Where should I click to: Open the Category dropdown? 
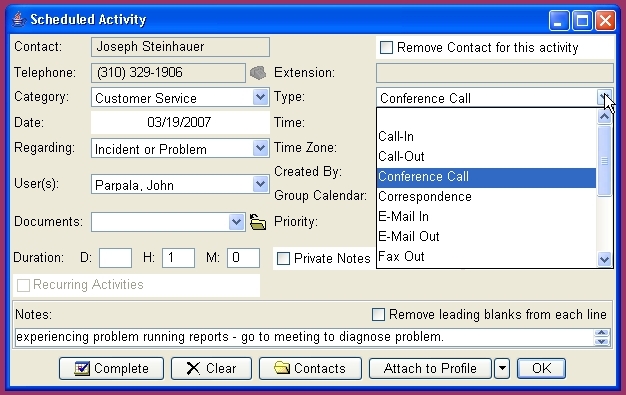click(x=260, y=97)
